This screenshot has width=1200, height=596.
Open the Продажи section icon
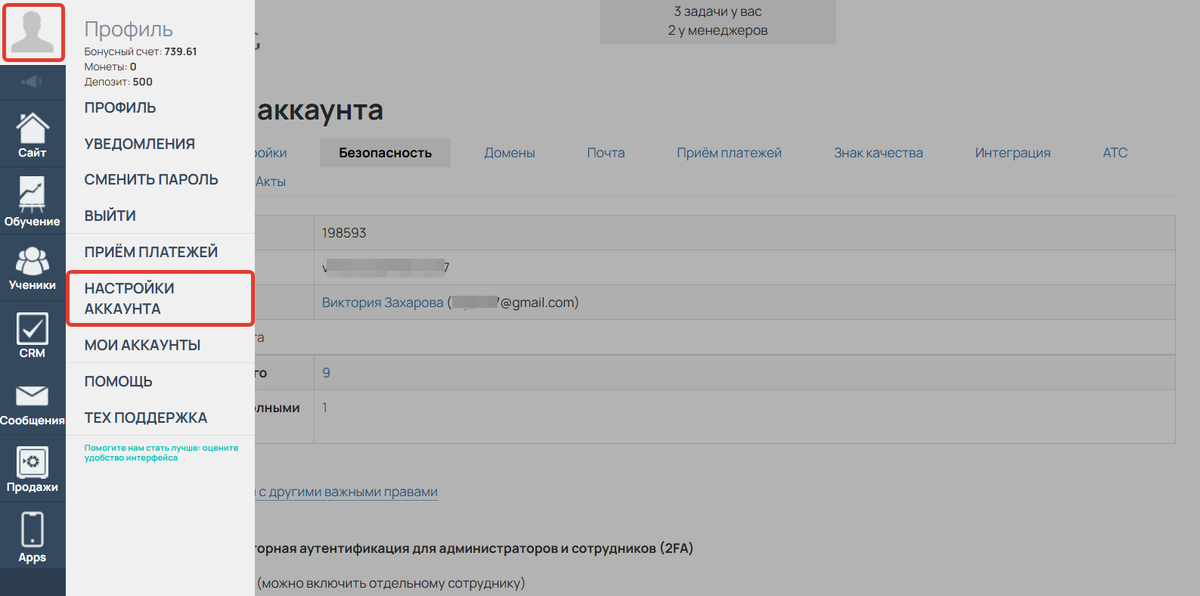[x=32, y=465]
